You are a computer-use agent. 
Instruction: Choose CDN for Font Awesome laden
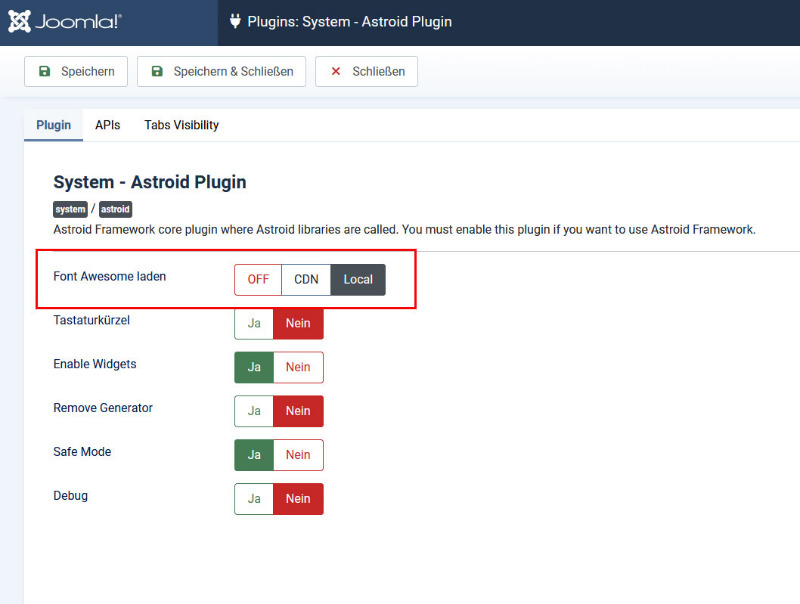[x=306, y=279]
